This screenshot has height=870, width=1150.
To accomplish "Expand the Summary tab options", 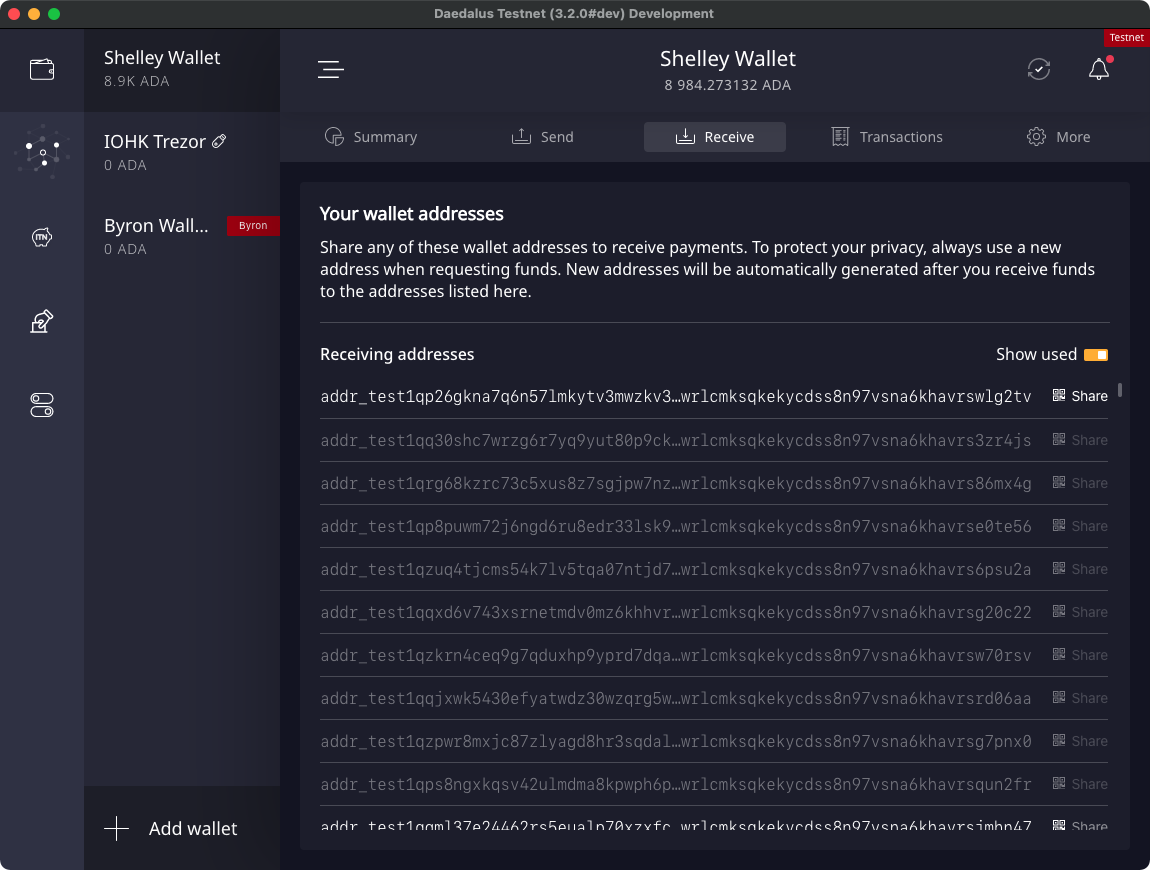I will (371, 137).
